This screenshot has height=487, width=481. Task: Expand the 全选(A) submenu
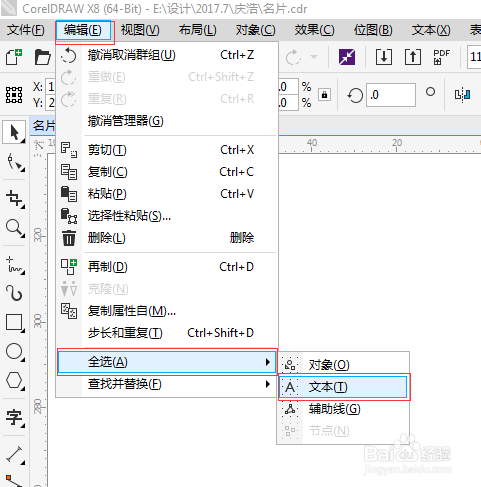167,362
